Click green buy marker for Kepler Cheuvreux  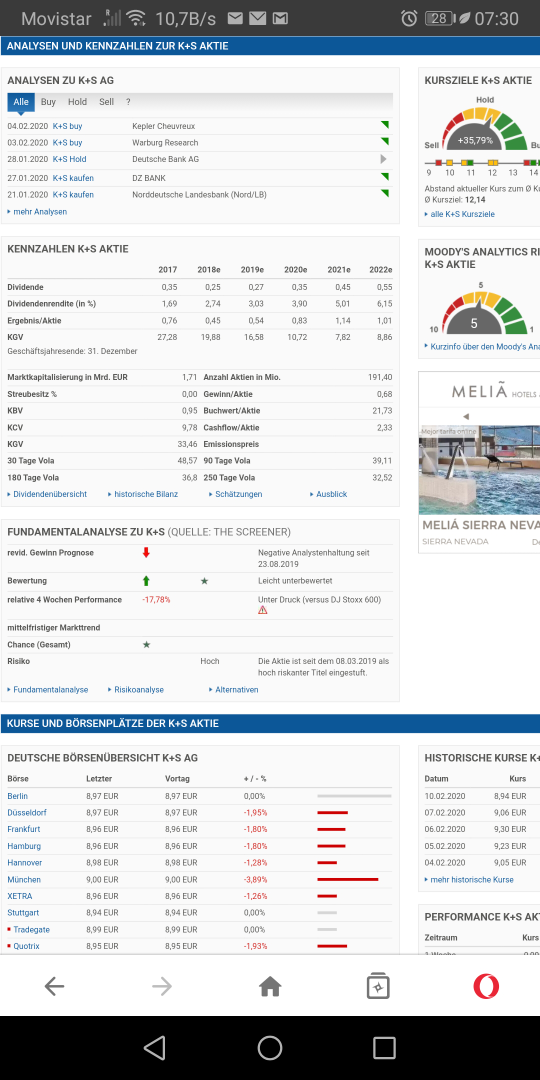coord(384,125)
